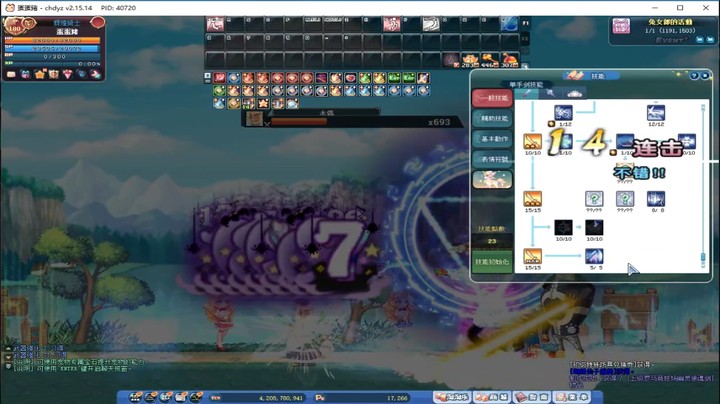Click the orange star icon in the player panel
The width and height of the screenshot is (720, 404).
pyautogui.click(x=39, y=74)
